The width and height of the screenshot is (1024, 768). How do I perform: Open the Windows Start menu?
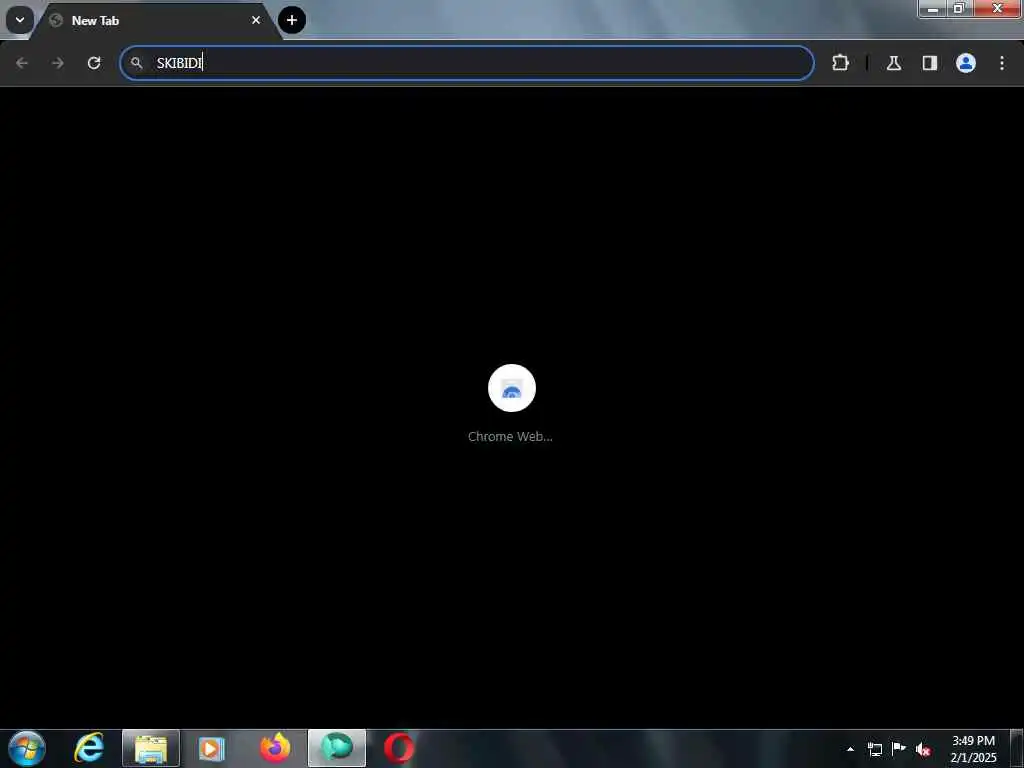pos(27,748)
